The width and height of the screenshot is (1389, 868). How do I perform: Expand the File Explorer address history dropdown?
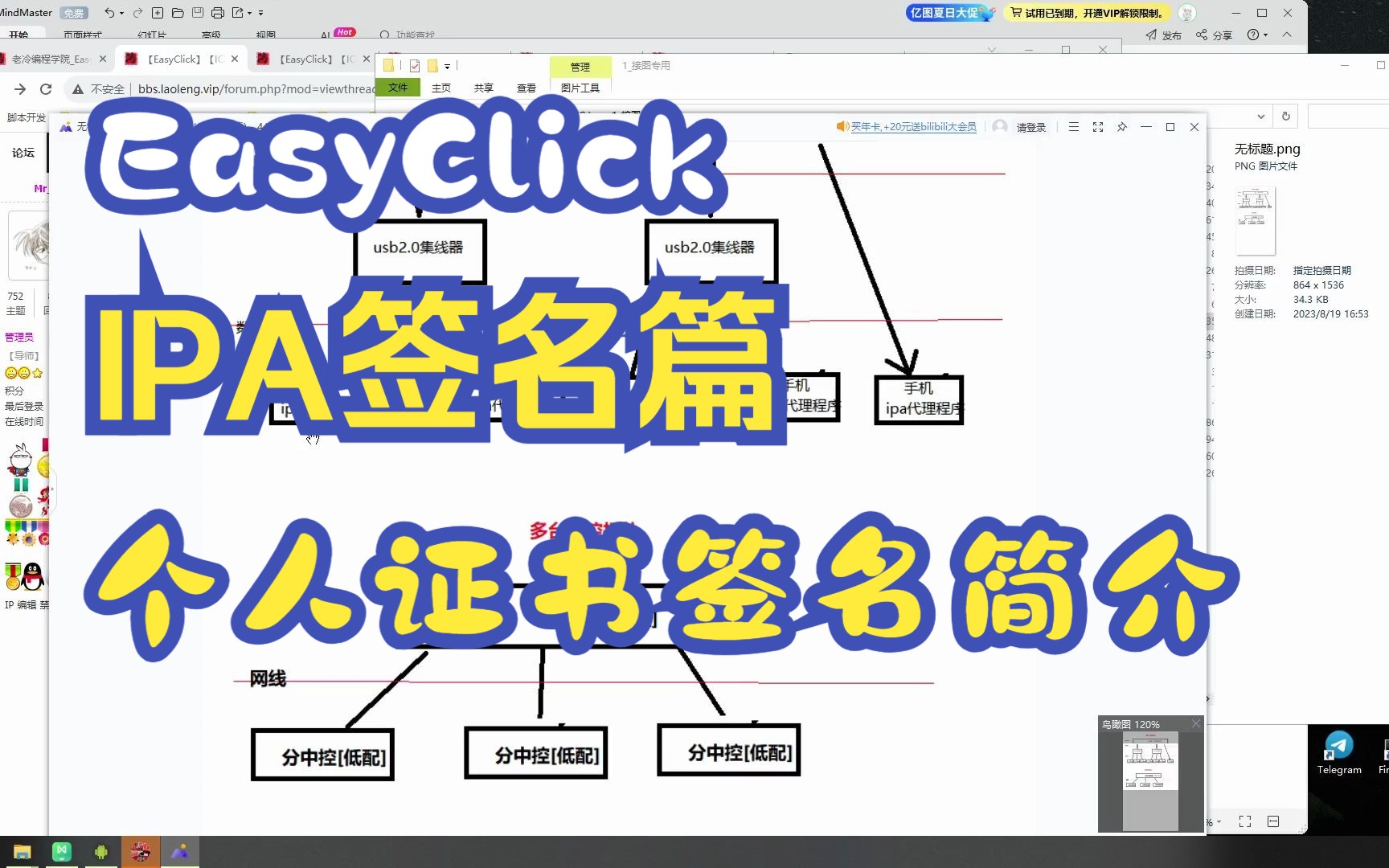[x=1260, y=117]
